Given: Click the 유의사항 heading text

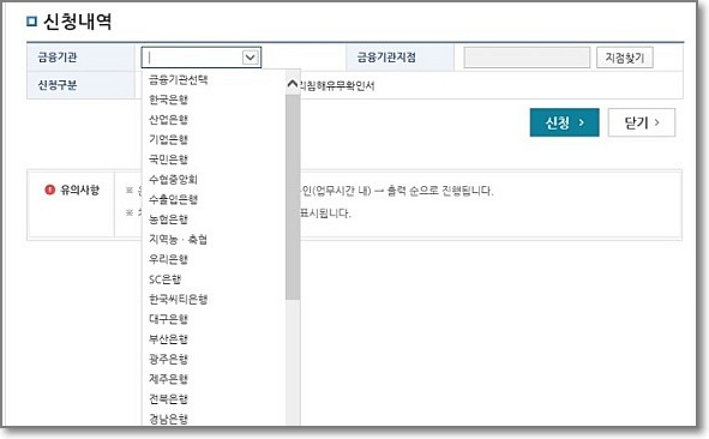Looking at the screenshot, I should point(80,190).
